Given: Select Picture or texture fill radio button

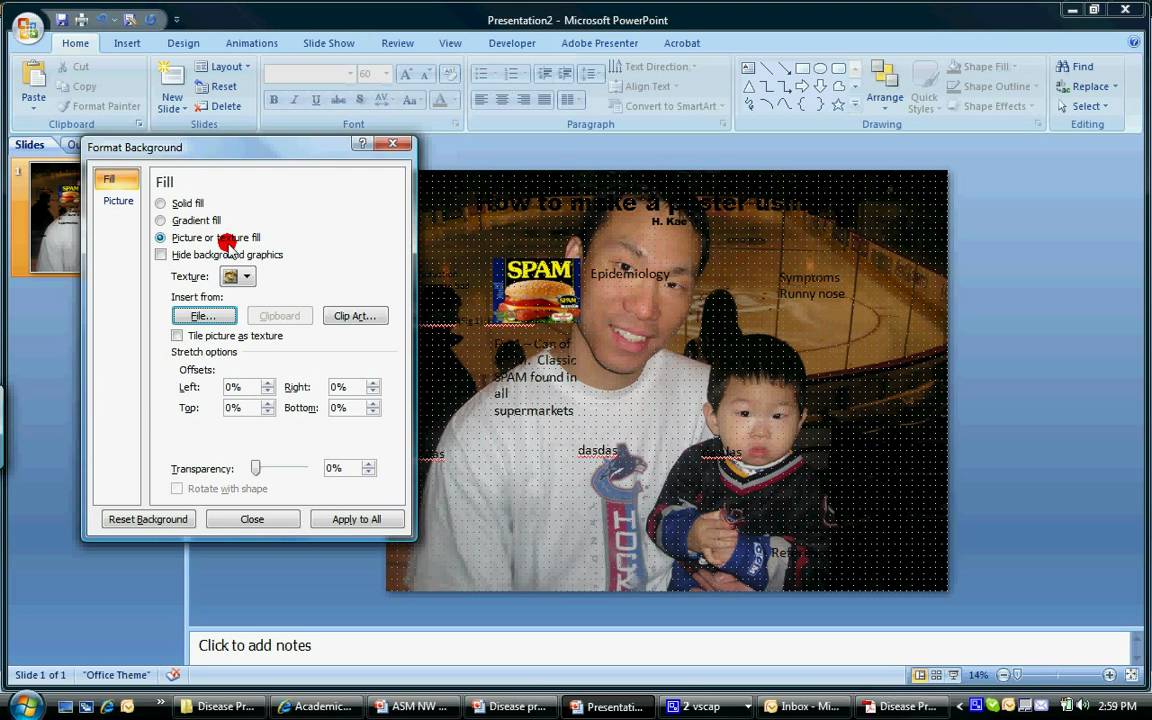Looking at the screenshot, I should point(160,237).
